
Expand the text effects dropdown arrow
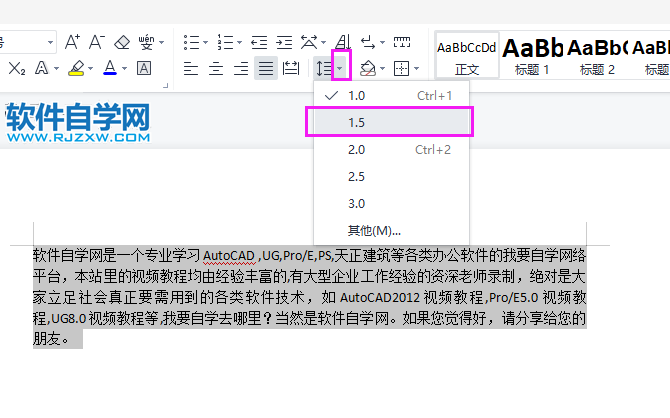click(56, 68)
